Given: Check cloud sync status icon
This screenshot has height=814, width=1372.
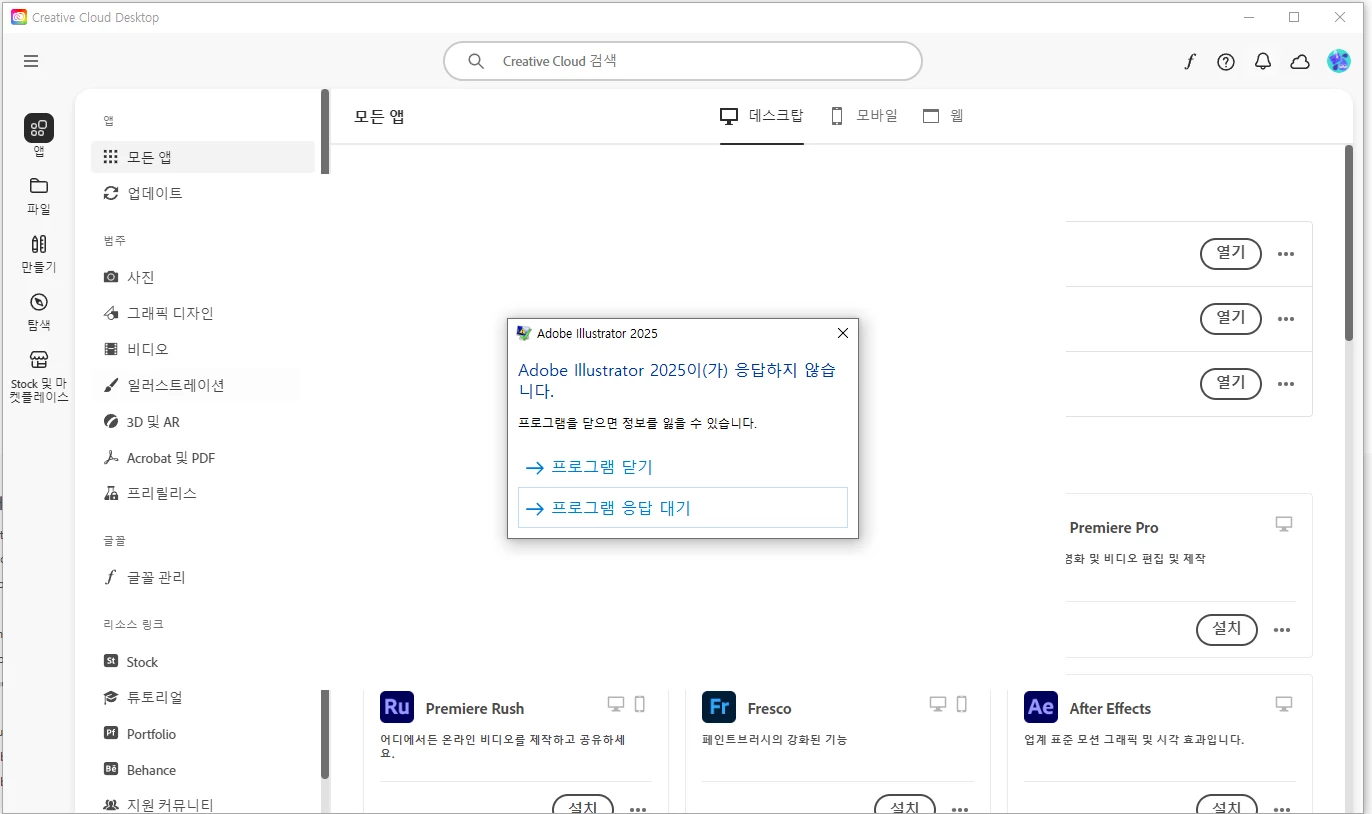Looking at the screenshot, I should point(1300,61).
